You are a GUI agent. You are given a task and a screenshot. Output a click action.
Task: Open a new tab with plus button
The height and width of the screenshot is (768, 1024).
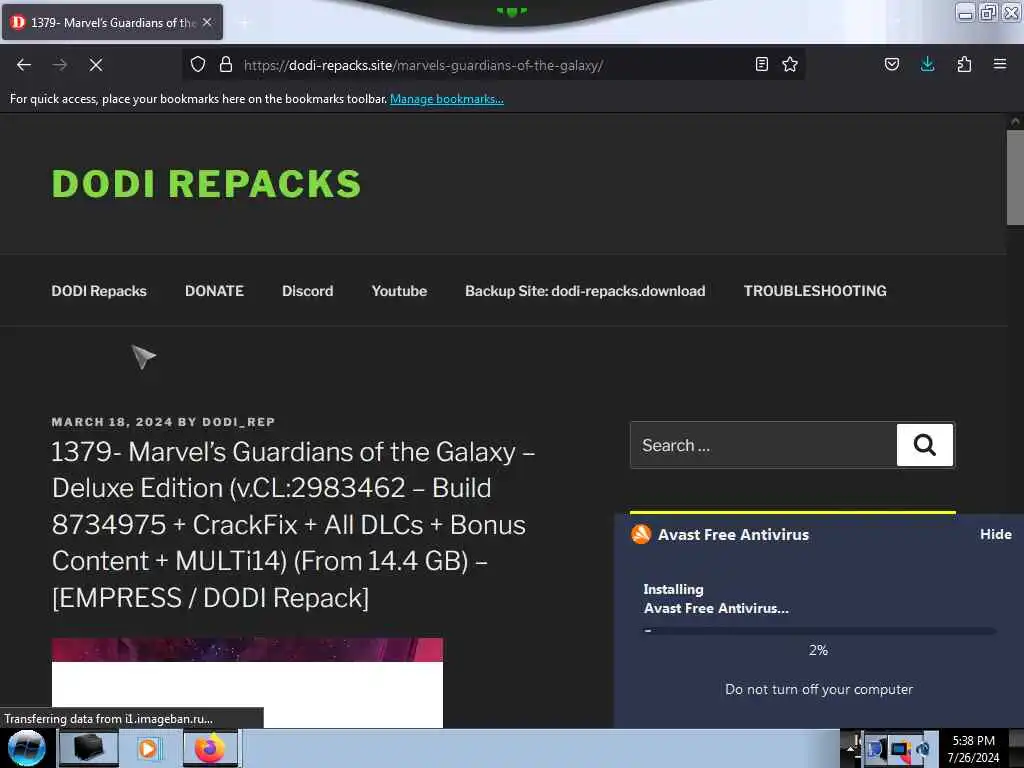click(244, 23)
